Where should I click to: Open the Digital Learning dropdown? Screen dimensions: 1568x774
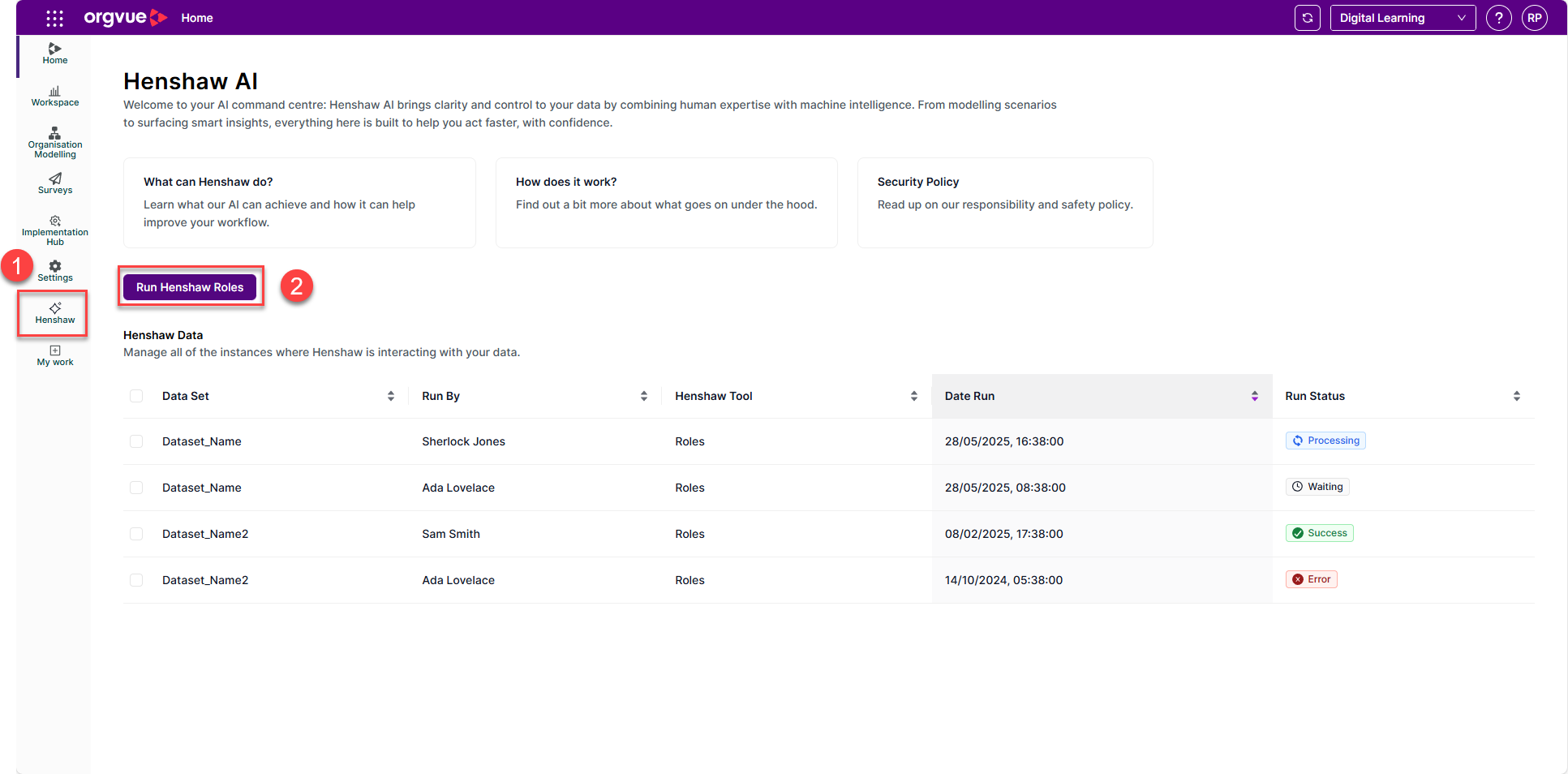click(1403, 18)
